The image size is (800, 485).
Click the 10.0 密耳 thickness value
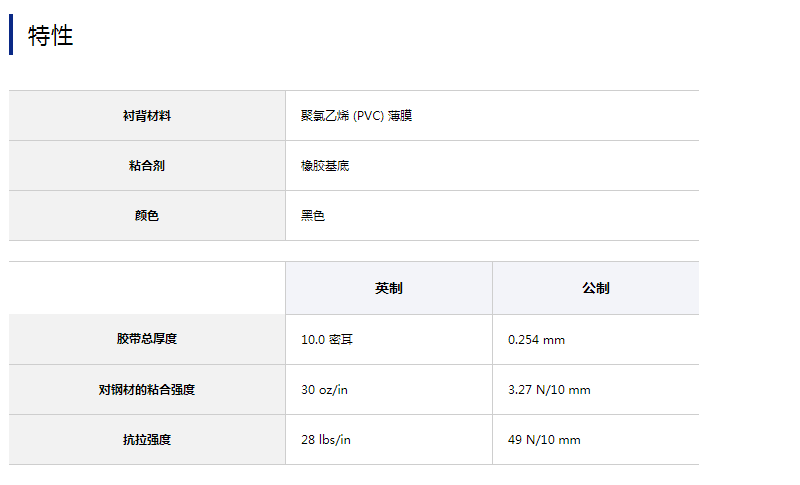click(327, 340)
